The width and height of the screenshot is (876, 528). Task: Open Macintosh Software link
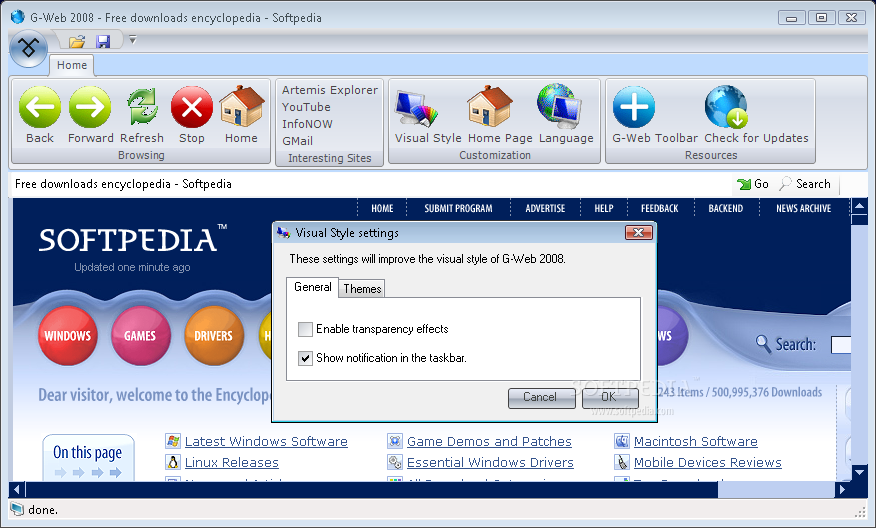tap(696, 441)
